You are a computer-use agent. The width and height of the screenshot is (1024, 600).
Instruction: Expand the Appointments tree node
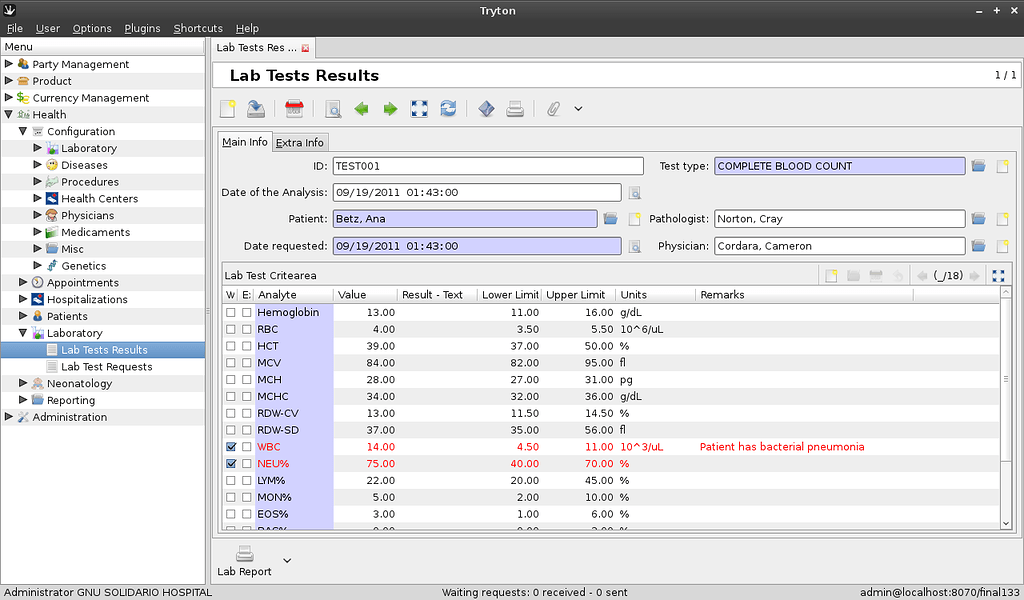pos(24,283)
